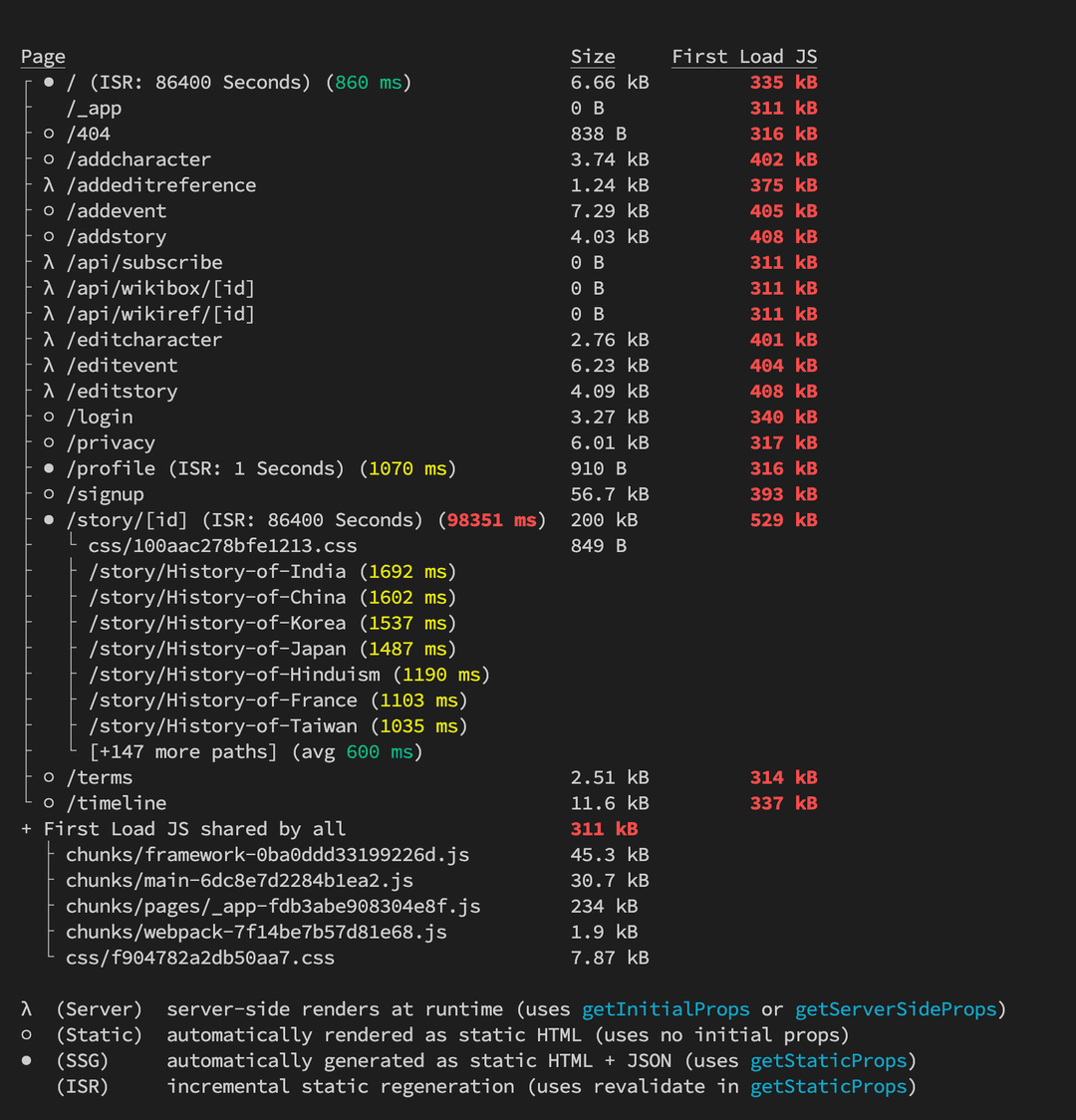The height and width of the screenshot is (1120, 1076).
Task: Click /story/History-of-Korea path
Action: coord(217,622)
